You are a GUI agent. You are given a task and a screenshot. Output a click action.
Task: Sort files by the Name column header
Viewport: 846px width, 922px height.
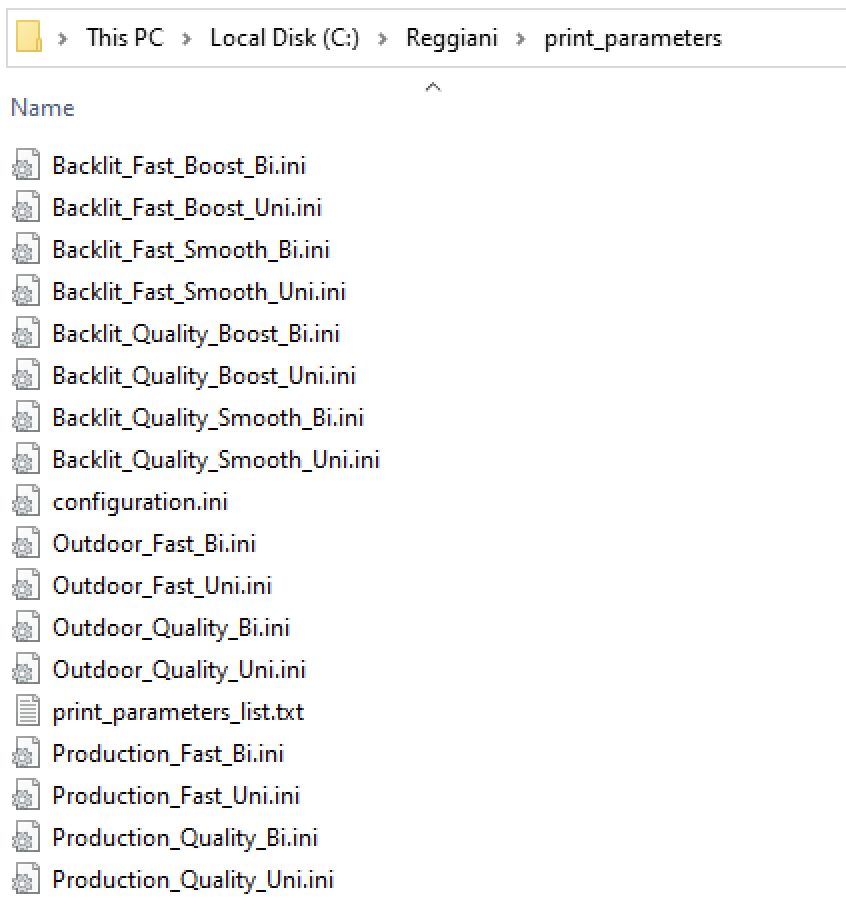43,108
